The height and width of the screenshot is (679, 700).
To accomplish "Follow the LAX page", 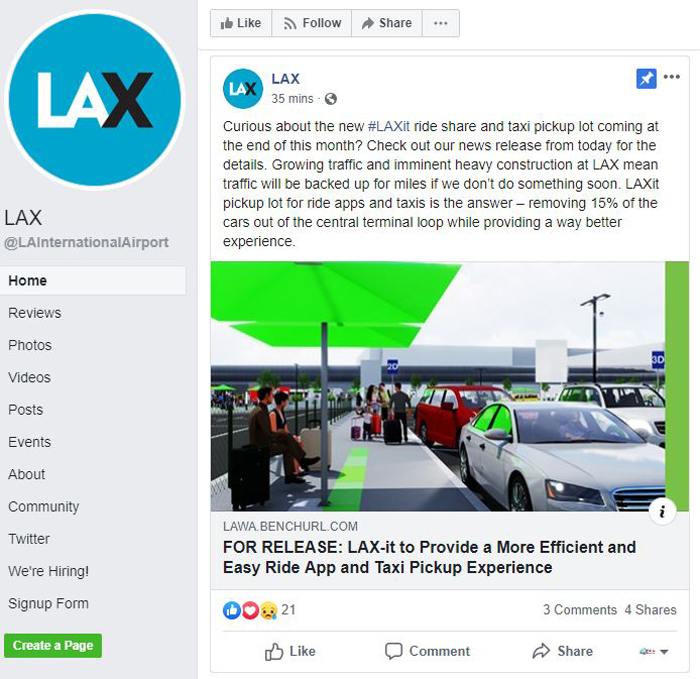I will click(312, 23).
